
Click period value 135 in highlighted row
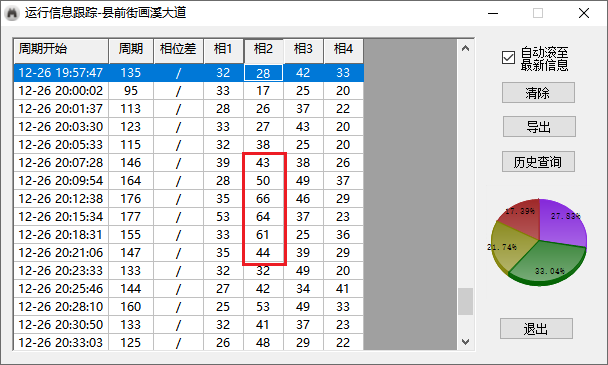(x=131, y=73)
